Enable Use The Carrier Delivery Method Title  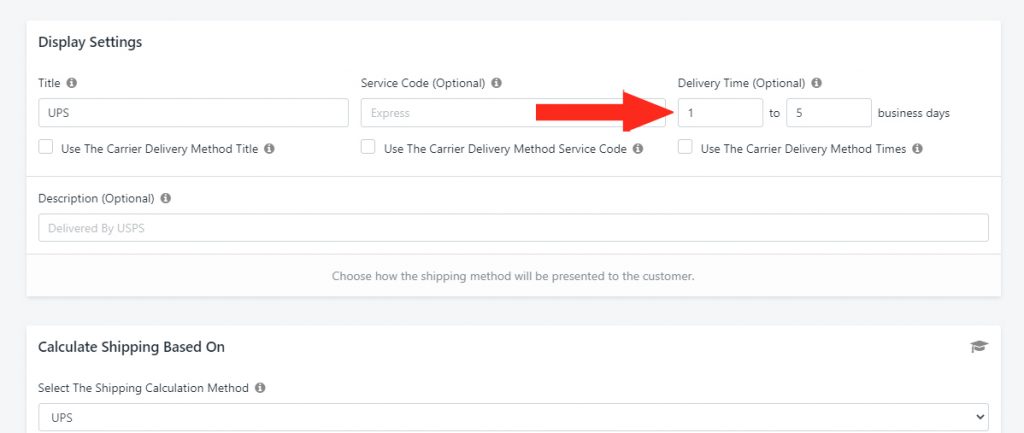coord(45,147)
